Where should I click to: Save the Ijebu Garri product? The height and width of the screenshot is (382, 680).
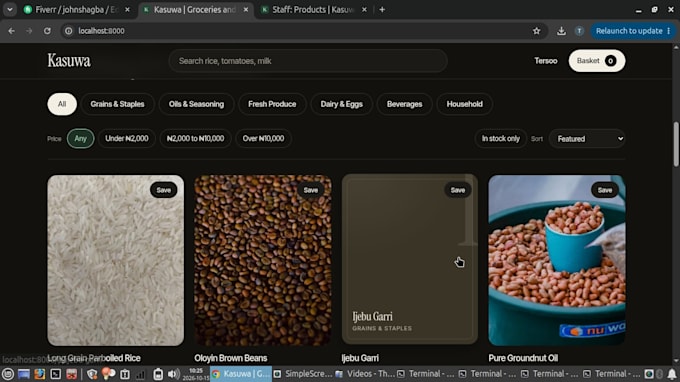(458, 190)
